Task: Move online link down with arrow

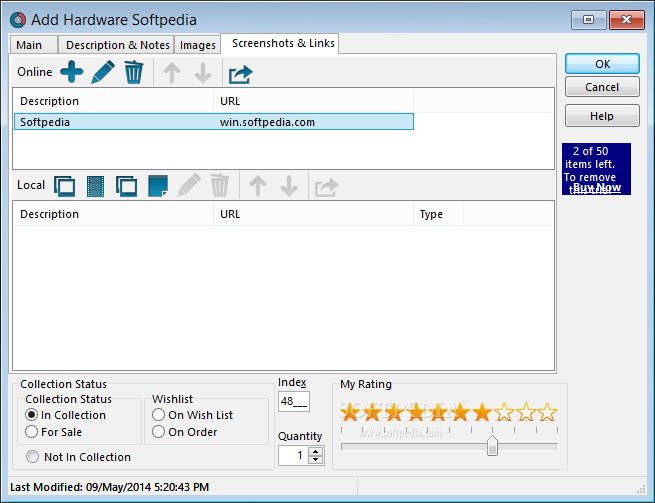Action: coord(203,73)
